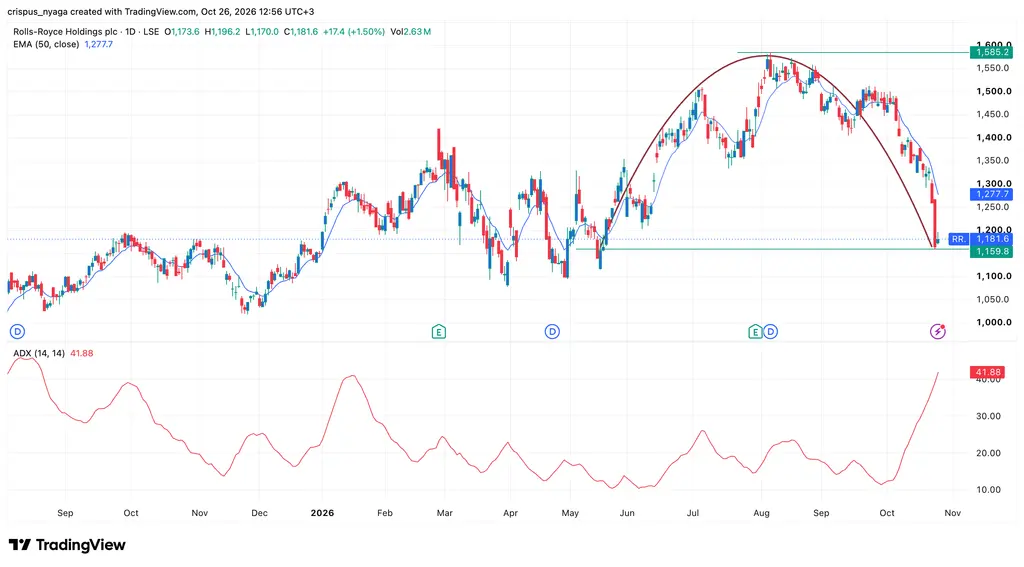Click the 1,181.6 current price label
Screen dimensions: 1024x567
pos(991,239)
